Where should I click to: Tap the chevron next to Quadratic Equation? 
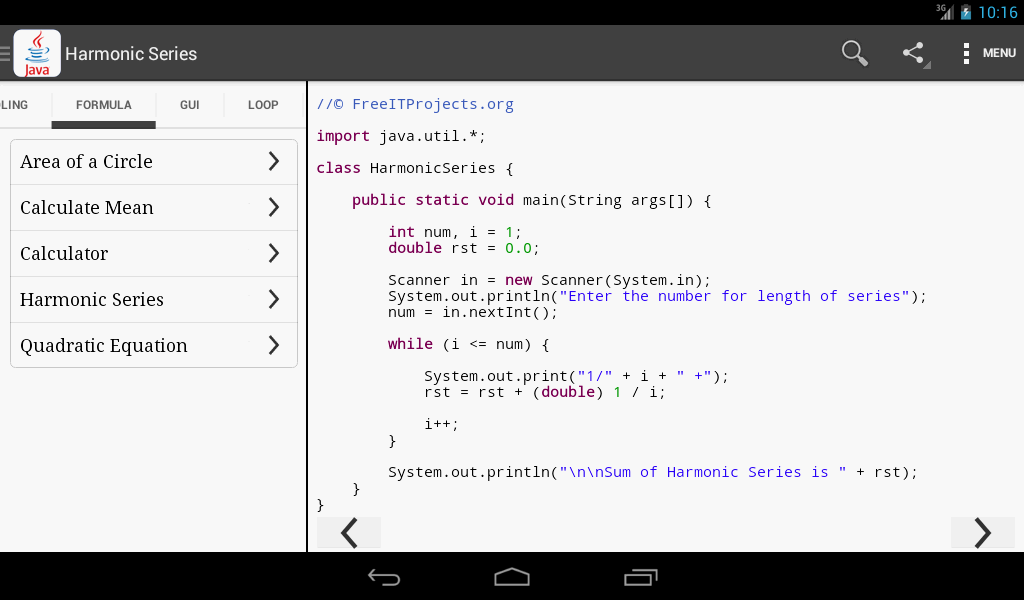(x=274, y=345)
